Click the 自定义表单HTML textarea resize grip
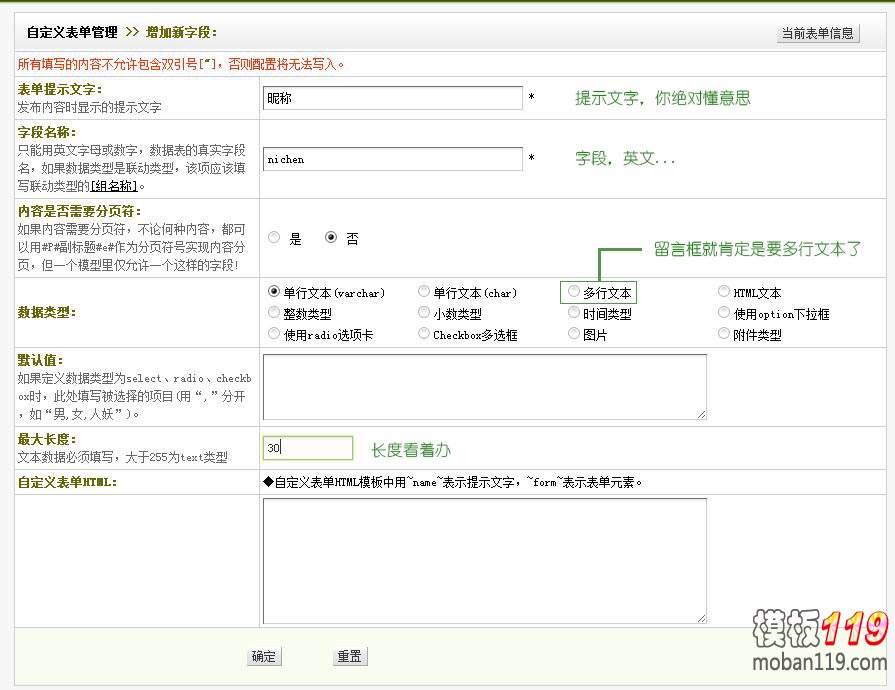 [702, 618]
